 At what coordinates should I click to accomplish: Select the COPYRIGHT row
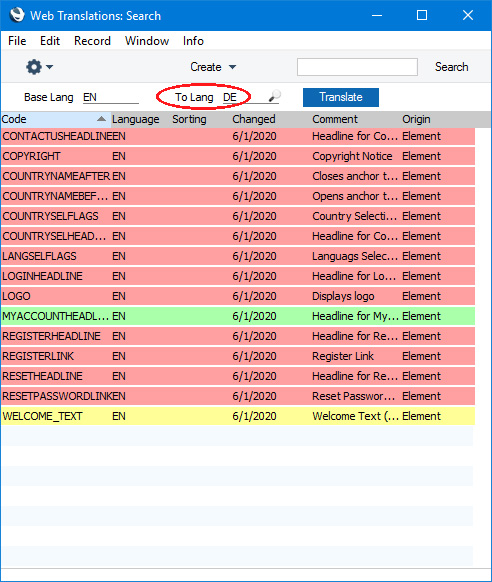coord(238,156)
